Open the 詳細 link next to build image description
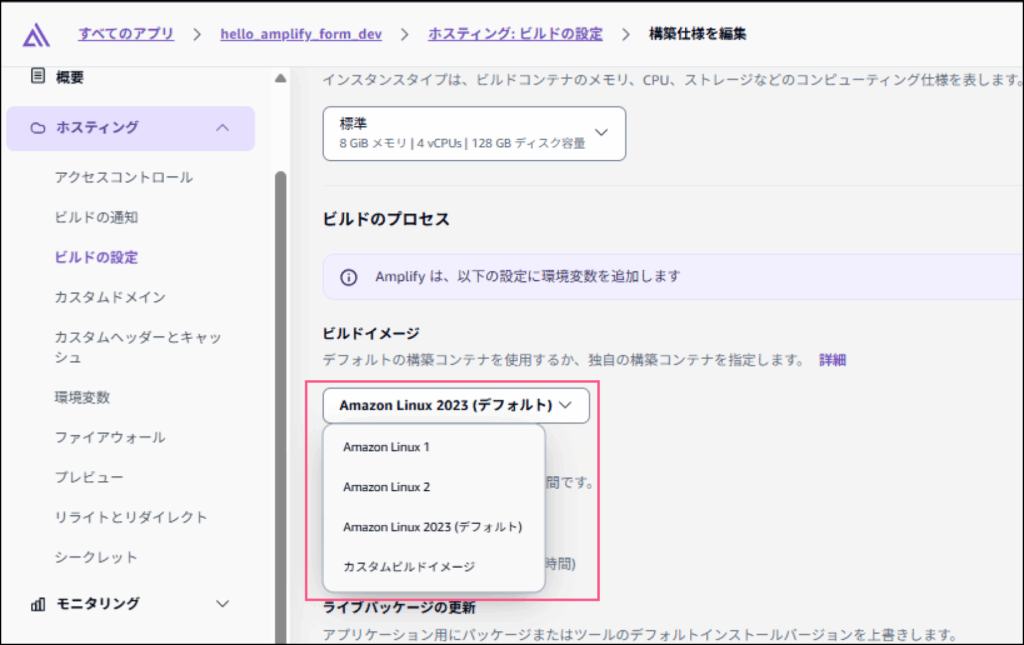This screenshot has height=645, width=1024. (832, 360)
